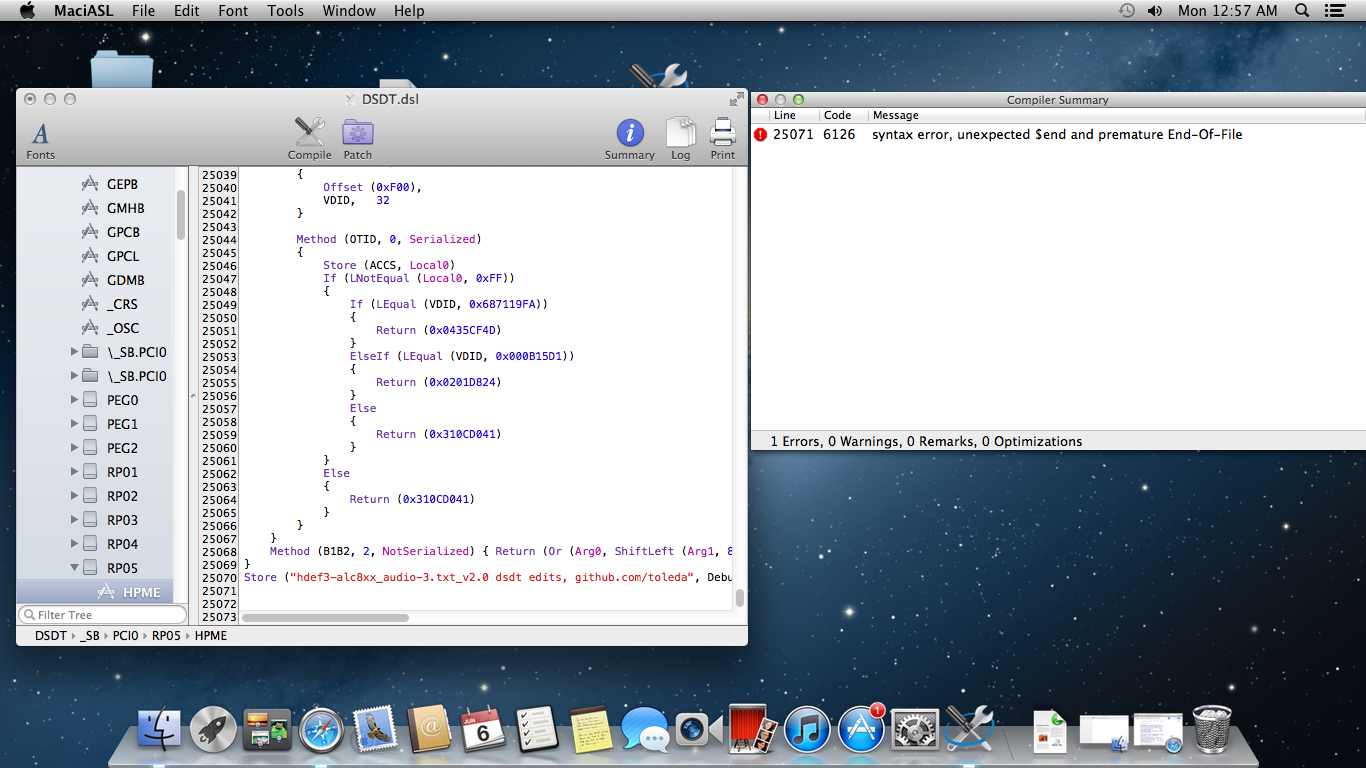Open the Trash in the Dock
Screen dimensions: 1366x768
click(1212, 729)
